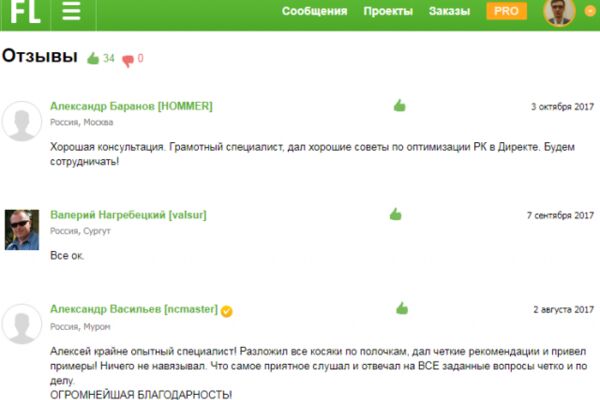Image resolution: width=600 pixels, height=400 pixels.
Task: Click location text Россия, Москва
Action: click(x=82, y=122)
